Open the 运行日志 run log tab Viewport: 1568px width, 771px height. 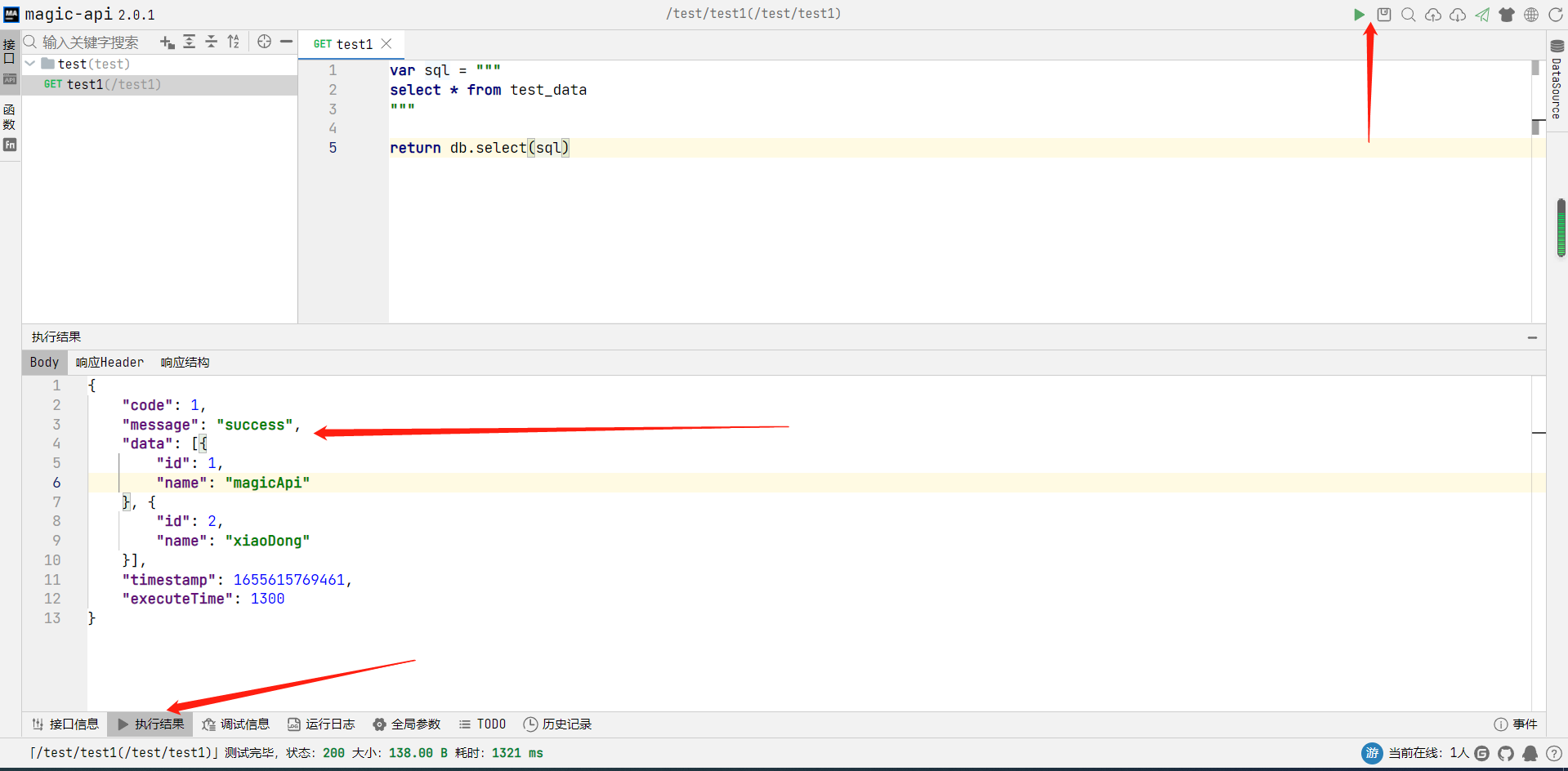[x=322, y=724]
